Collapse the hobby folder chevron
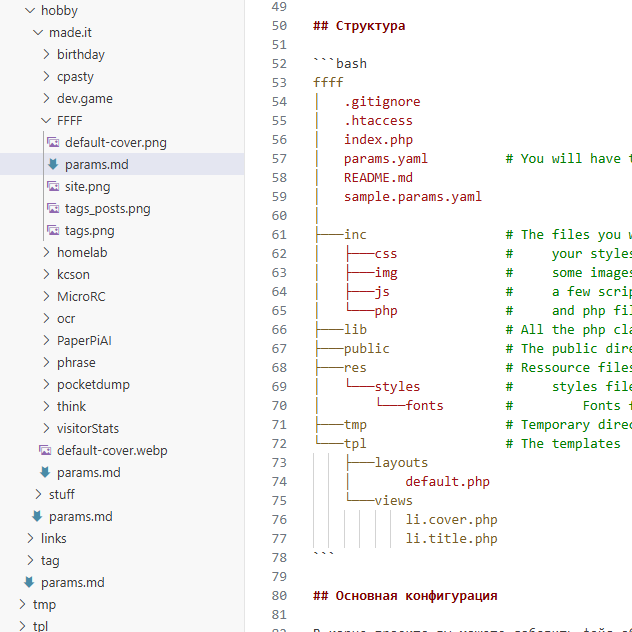This screenshot has height=632, width=632. [30, 10]
